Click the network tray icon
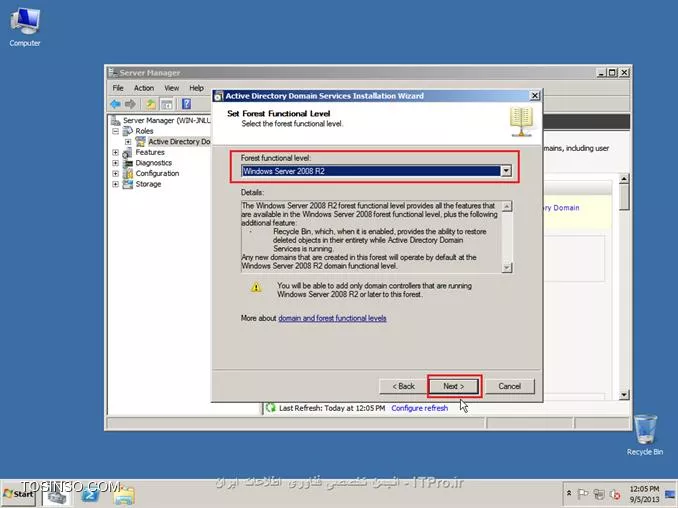The width and height of the screenshot is (678, 508). (599, 494)
